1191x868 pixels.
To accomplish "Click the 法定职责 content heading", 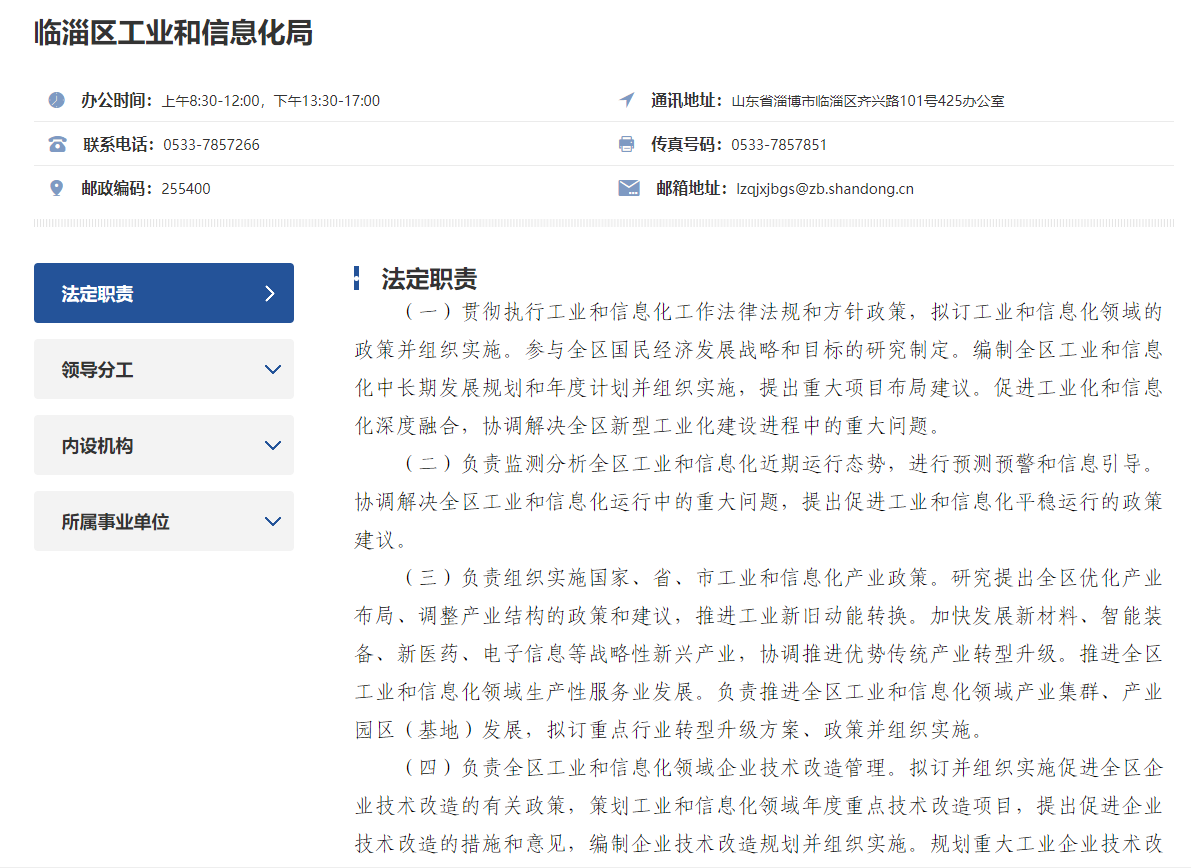I will point(429,279).
